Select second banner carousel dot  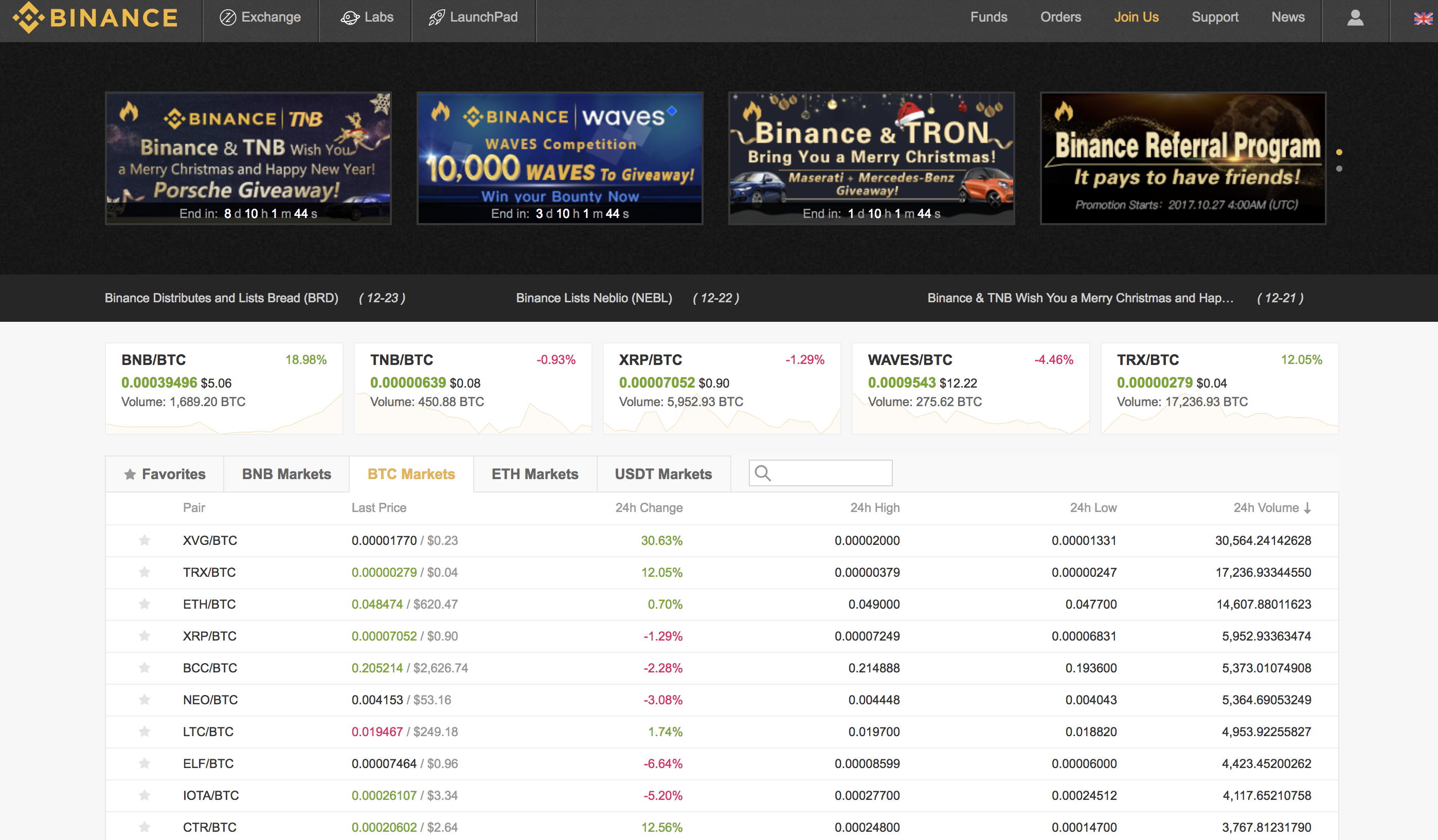tap(1339, 169)
